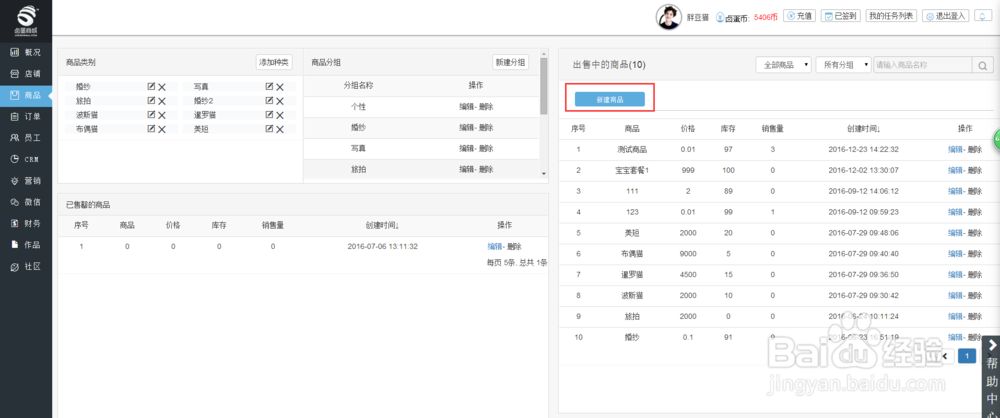Image resolution: width=1000 pixels, height=418 pixels.
Task: Click the magnifier search icon button
Action: click(982, 64)
